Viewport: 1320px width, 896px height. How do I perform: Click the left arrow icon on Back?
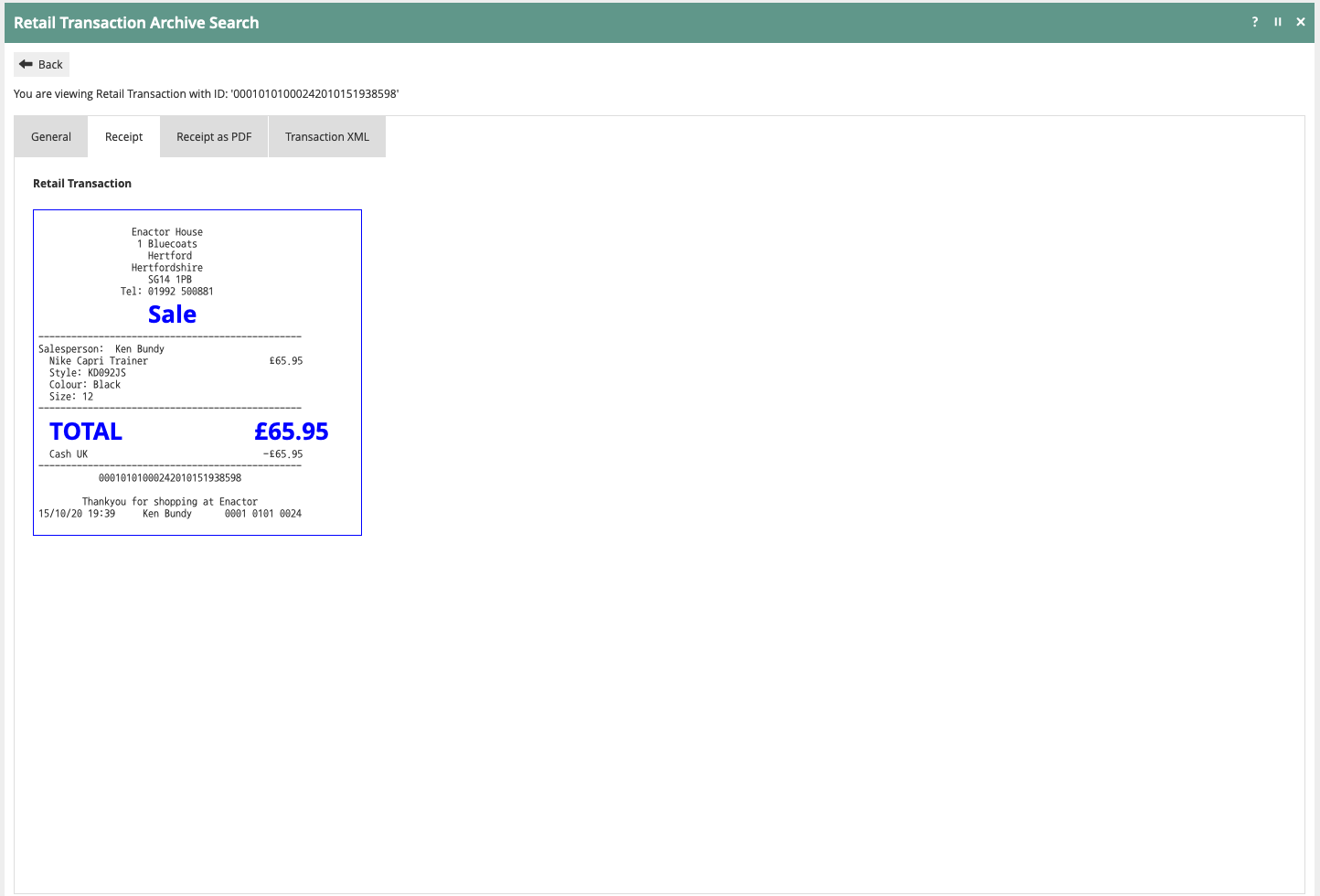(x=26, y=64)
